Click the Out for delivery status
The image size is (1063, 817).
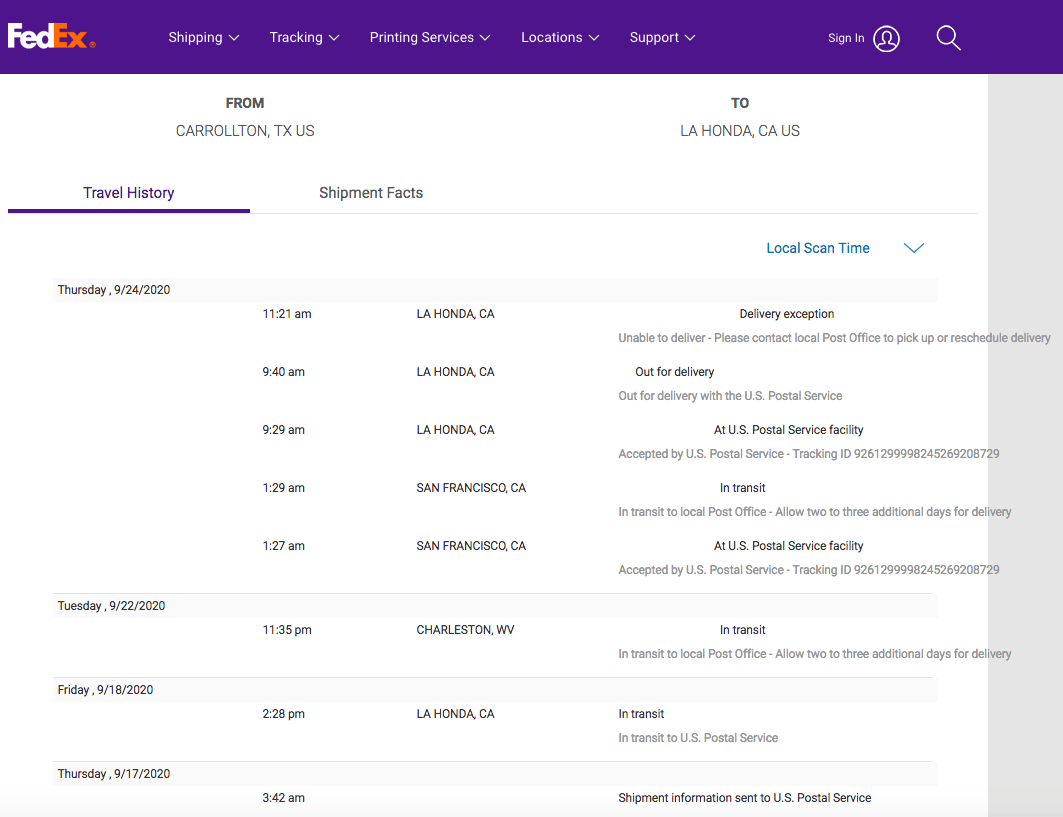[x=675, y=372]
